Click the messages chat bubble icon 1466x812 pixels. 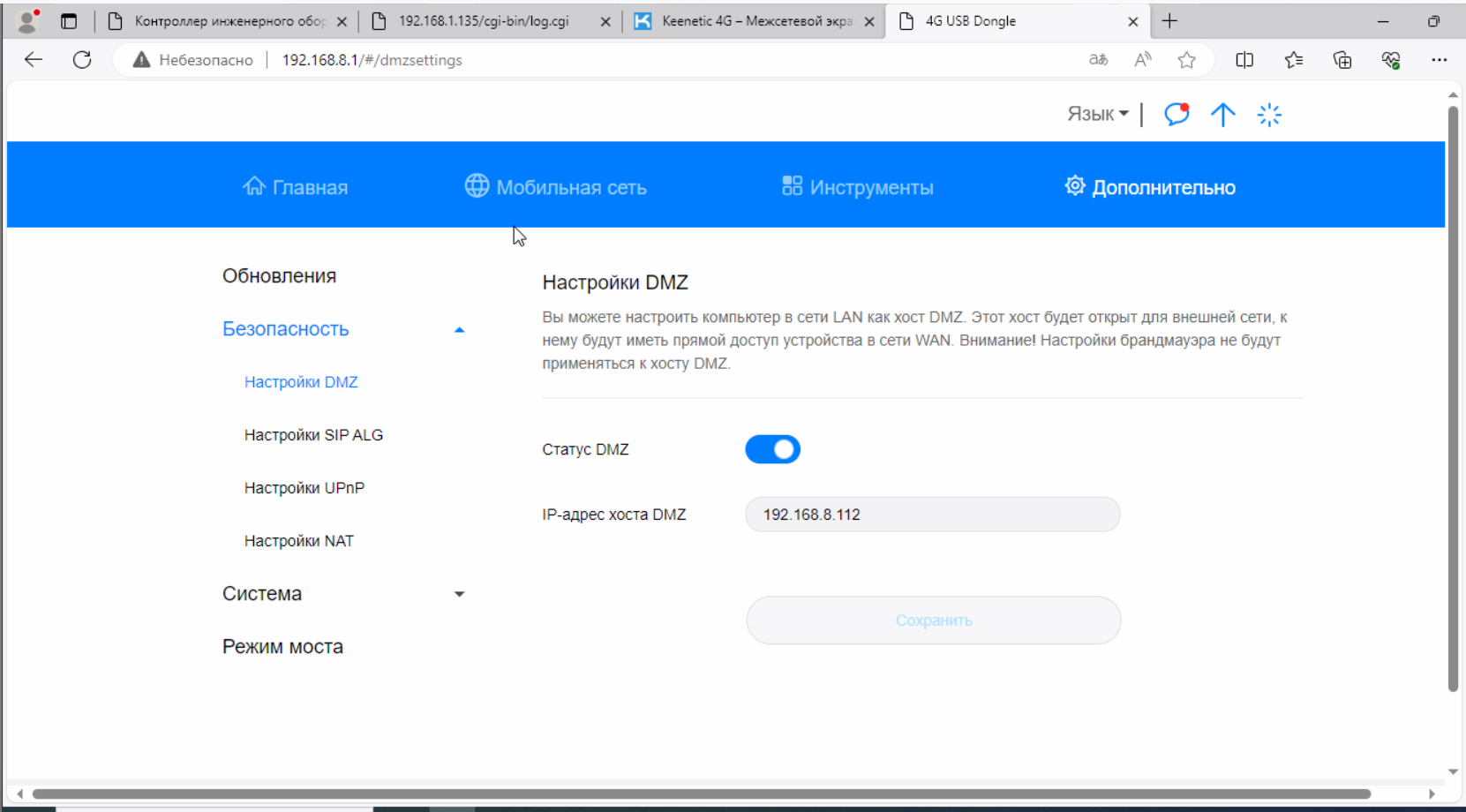point(1176,114)
